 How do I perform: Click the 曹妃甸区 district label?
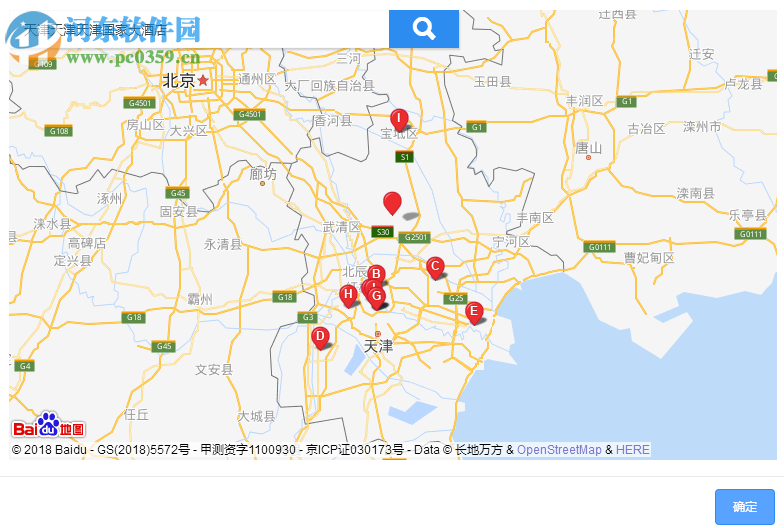tap(649, 258)
